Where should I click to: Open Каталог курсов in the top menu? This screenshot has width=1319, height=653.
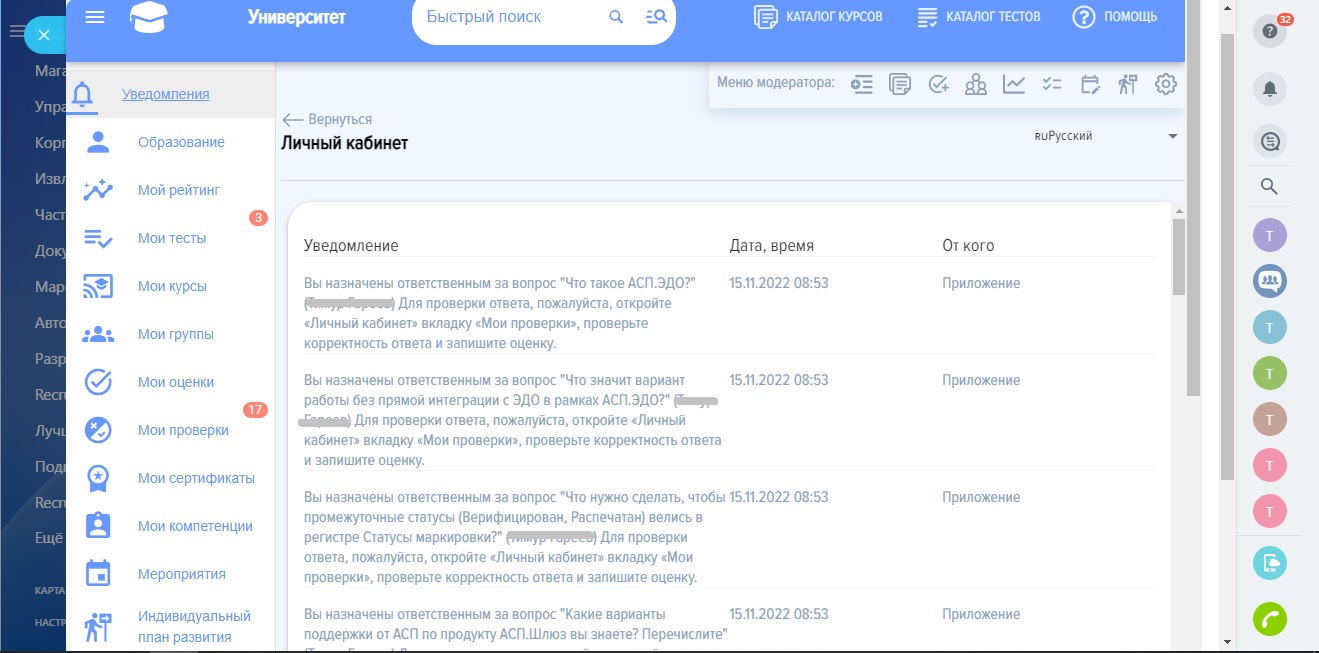[819, 17]
